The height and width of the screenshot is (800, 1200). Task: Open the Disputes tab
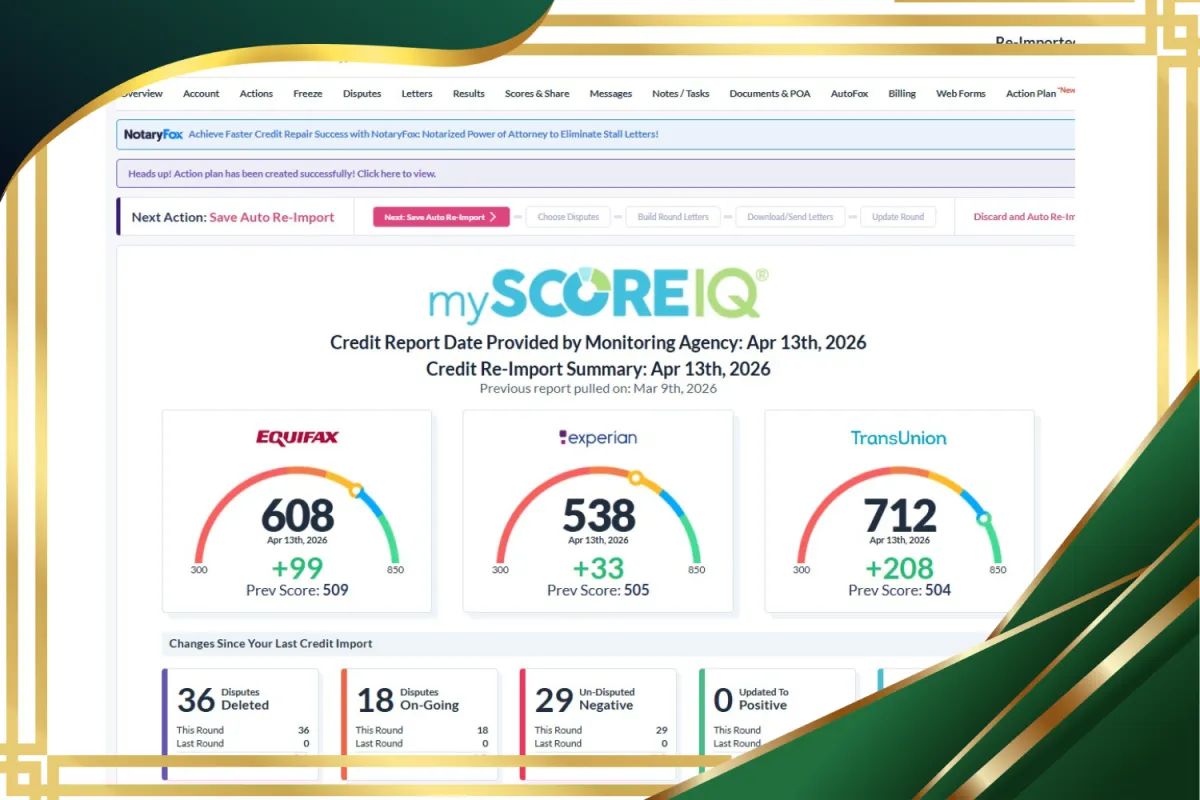pos(362,93)
